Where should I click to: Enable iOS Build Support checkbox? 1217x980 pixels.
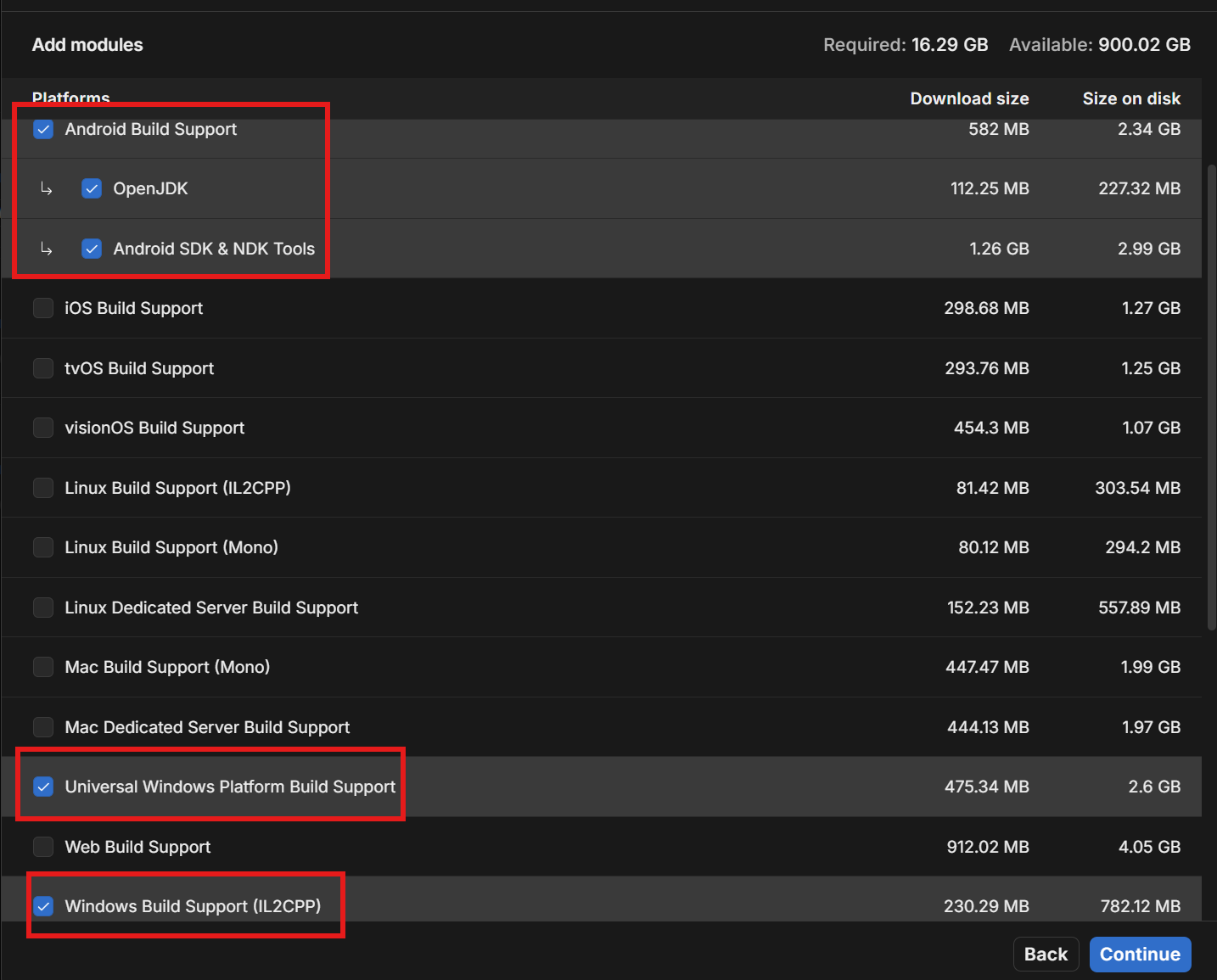tap(43, 308)
